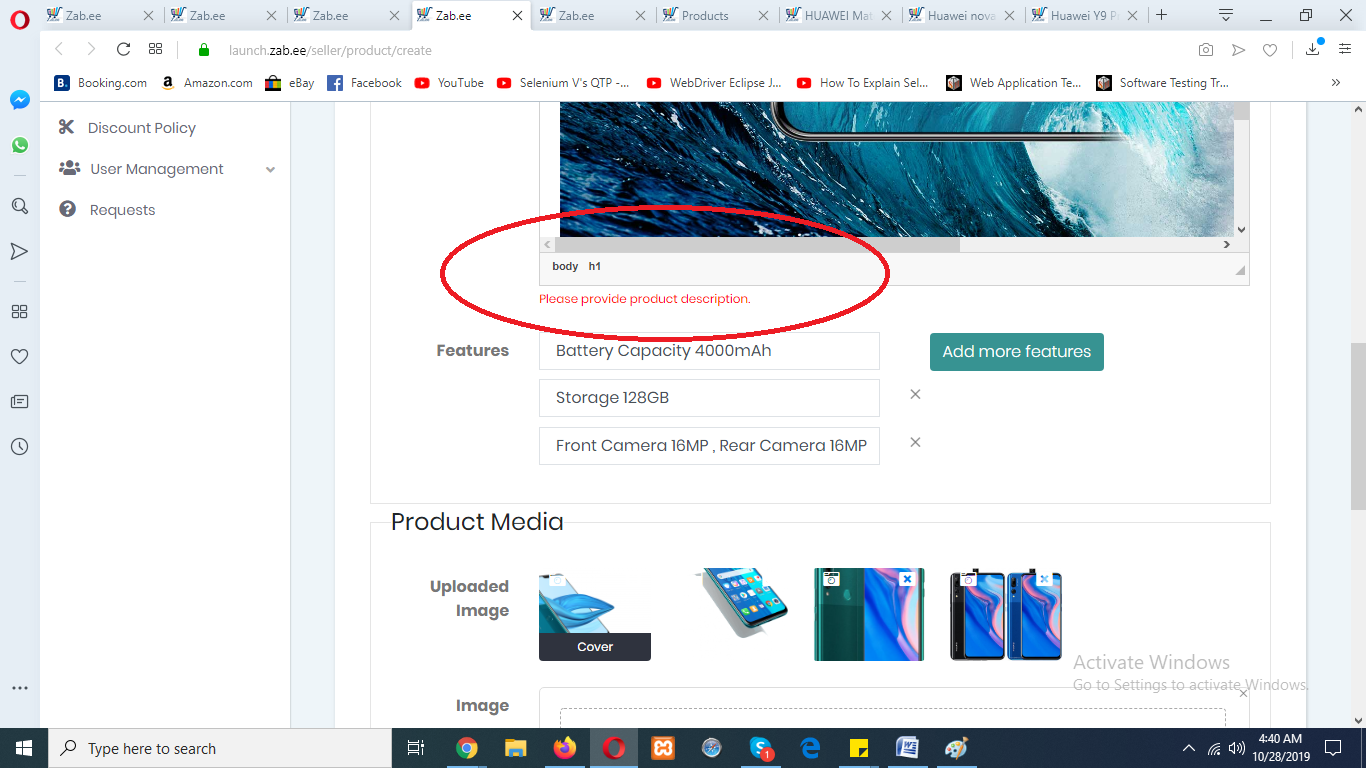This screenshot has width=1366, height=768.
Task: Click Storage 128GB feature field
Action: (x=709, y=398)
